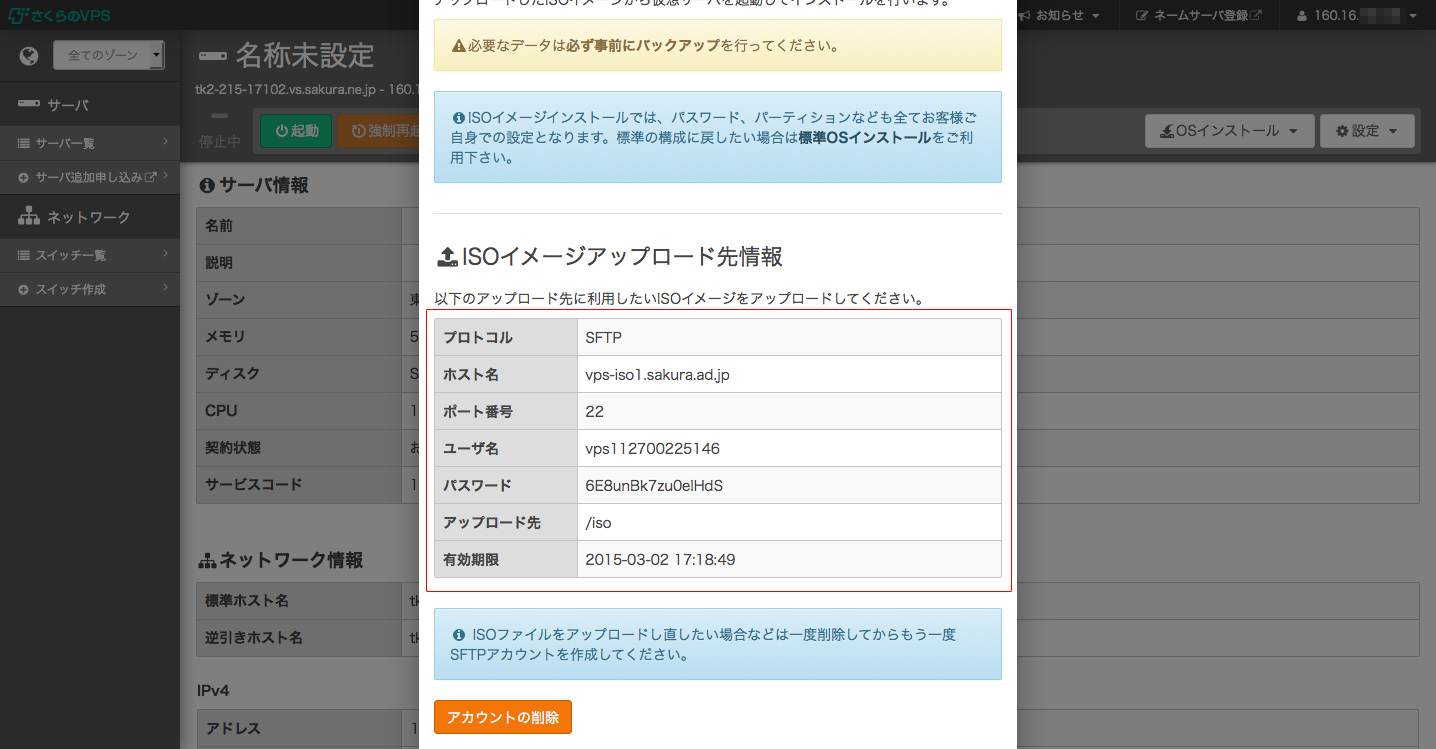Click the upload destination value /iso
Viewport: 1436px width, 749px height.
tap(598, 523)
